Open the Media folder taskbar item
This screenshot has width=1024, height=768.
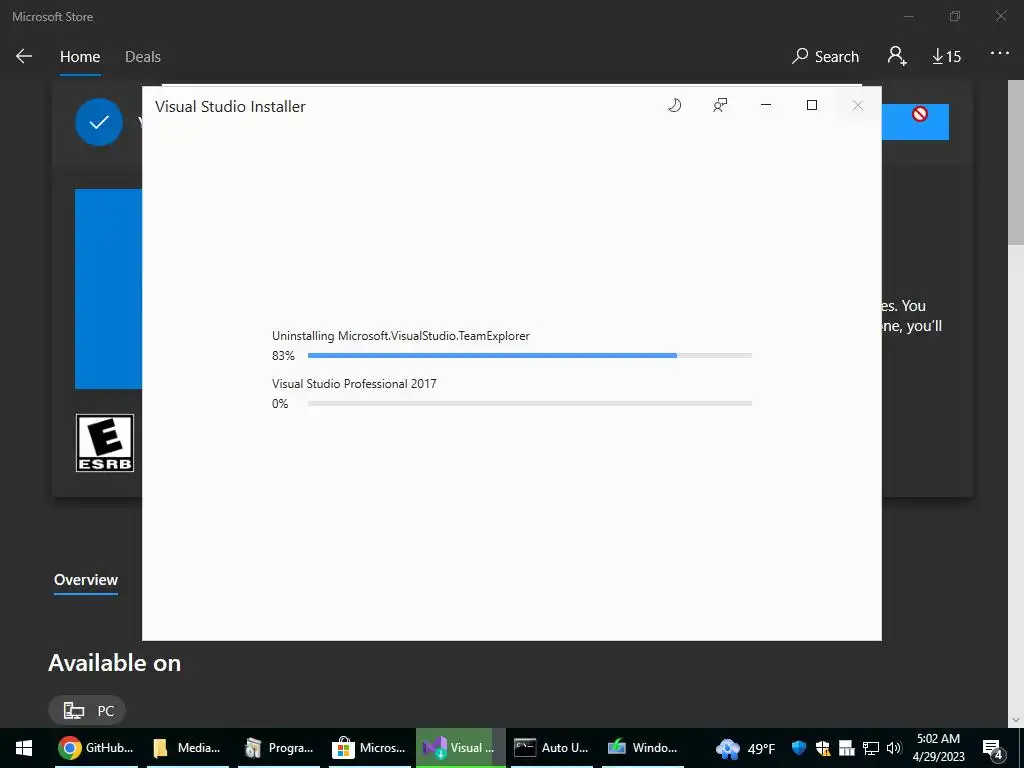click(x=187, y=748)
